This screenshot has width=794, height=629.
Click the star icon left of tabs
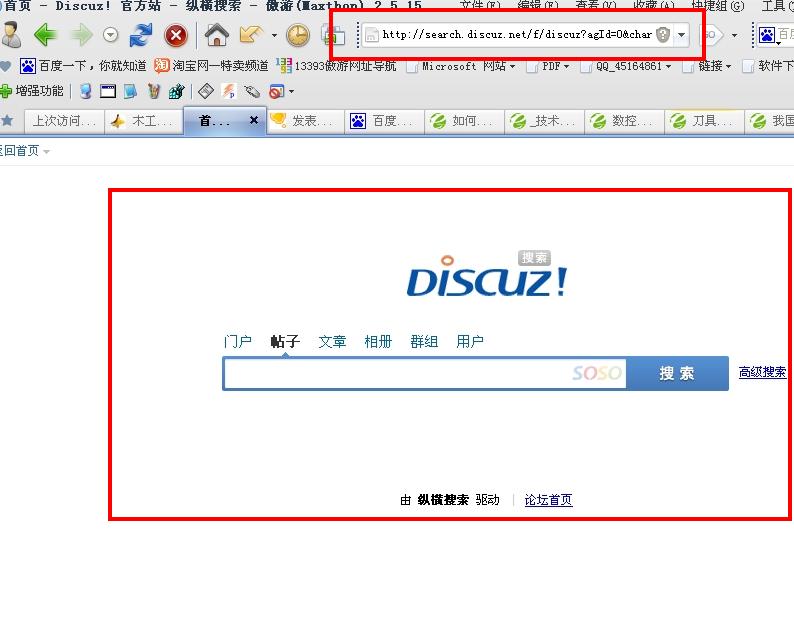coord(7,121)
